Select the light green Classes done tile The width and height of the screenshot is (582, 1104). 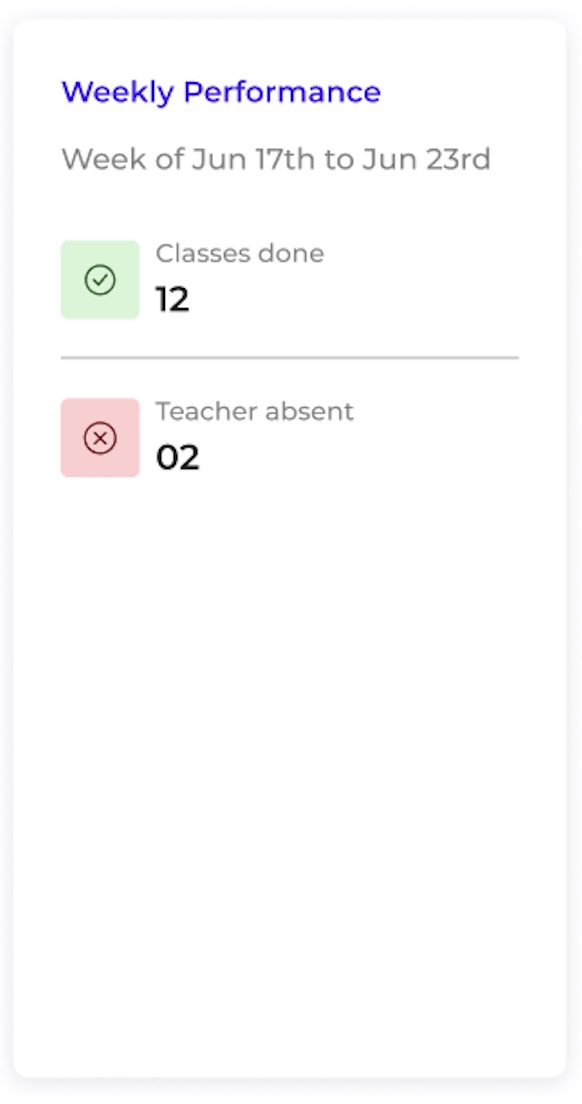(x=100, y=280)
